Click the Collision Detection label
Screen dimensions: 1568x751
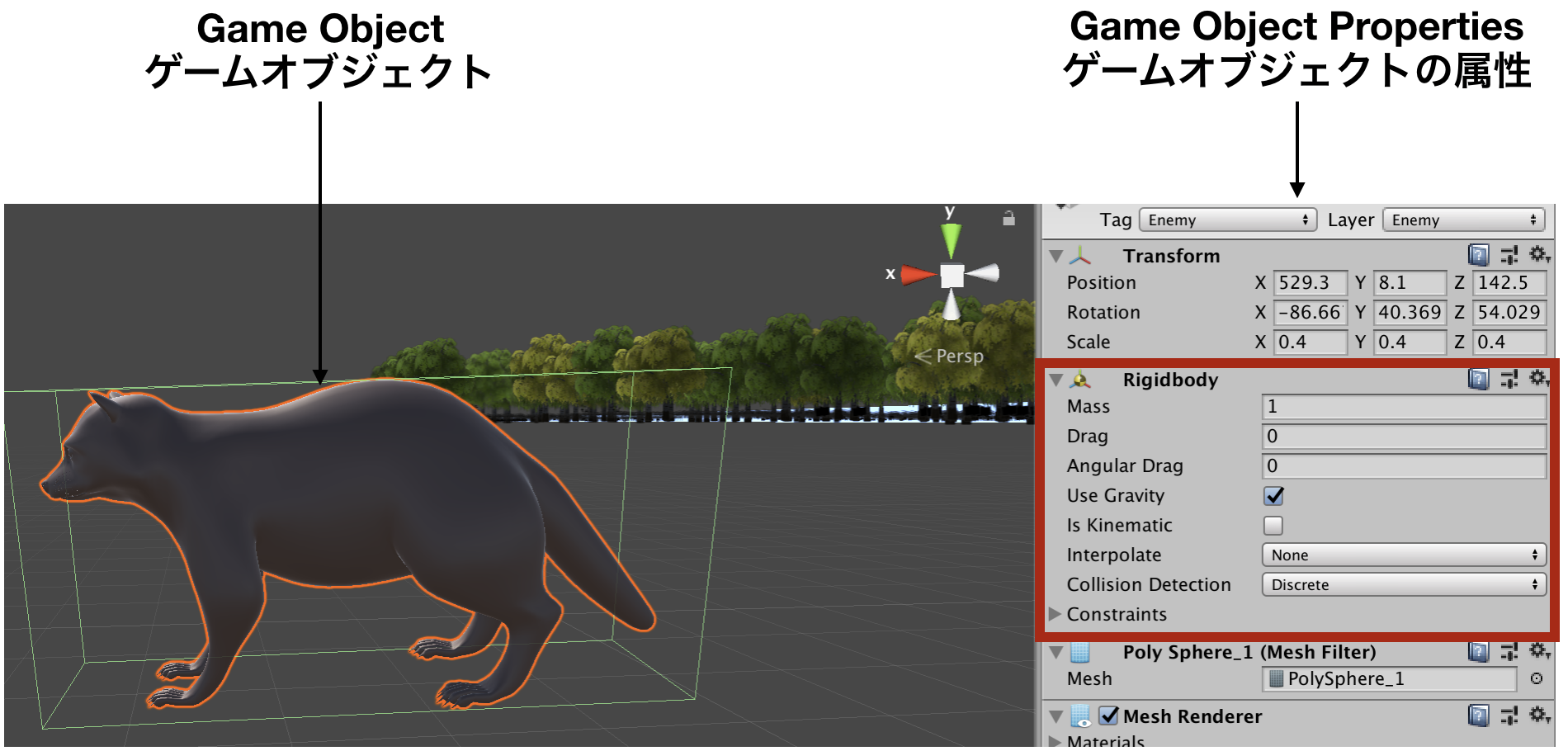coord(1149,584)
